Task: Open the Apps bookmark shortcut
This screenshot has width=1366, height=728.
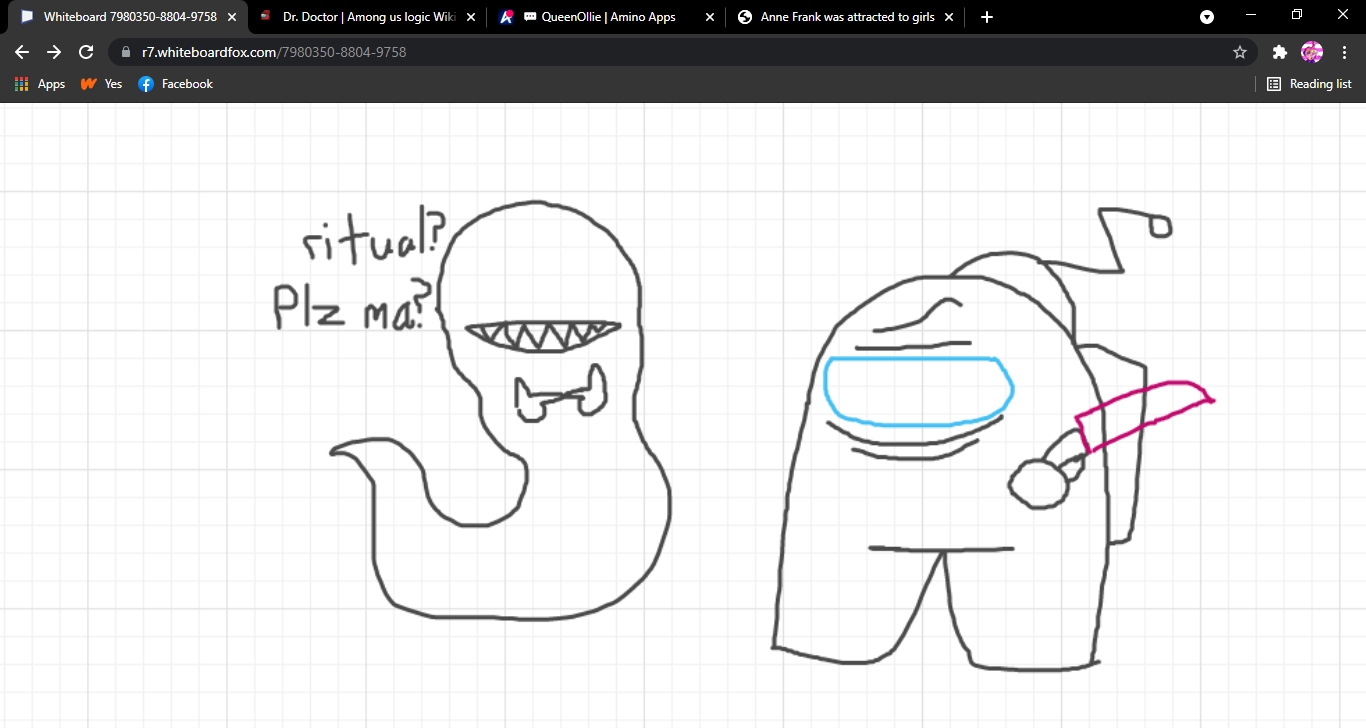Action: click(x=40, y=84)
